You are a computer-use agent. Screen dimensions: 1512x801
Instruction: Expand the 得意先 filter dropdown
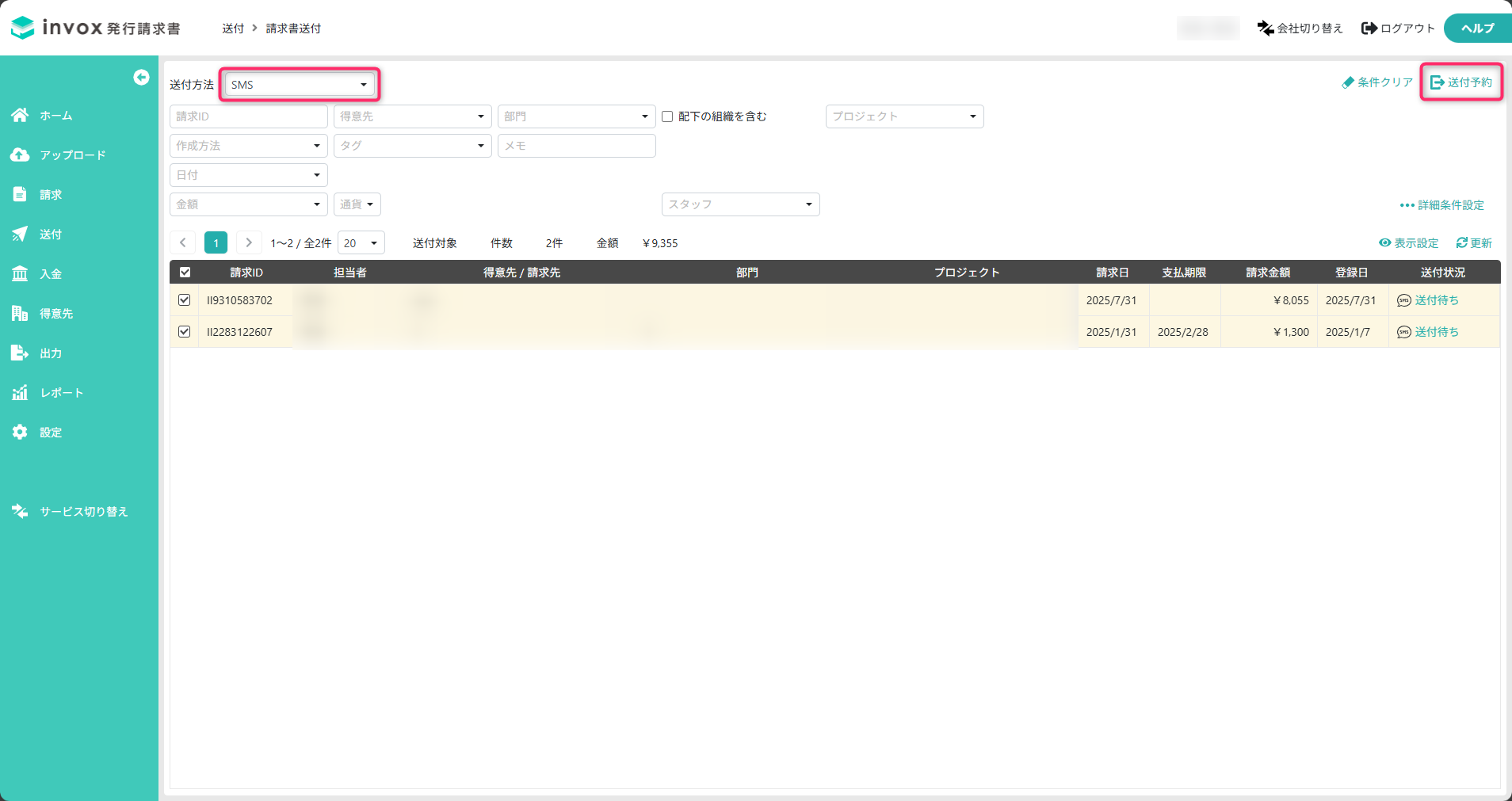[x=412, y=116]
